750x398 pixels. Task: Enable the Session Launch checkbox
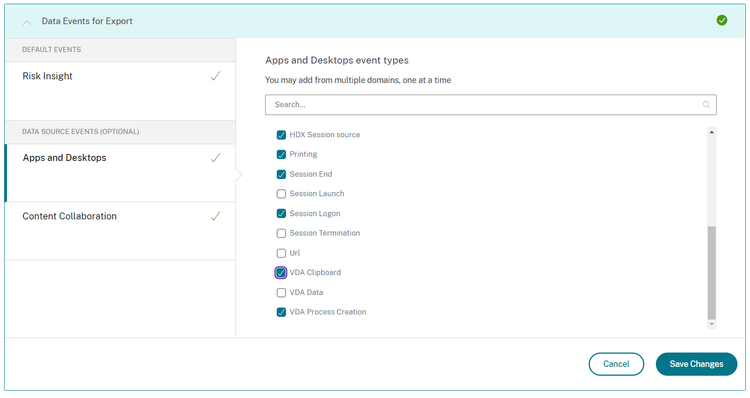tap(281, 194)
